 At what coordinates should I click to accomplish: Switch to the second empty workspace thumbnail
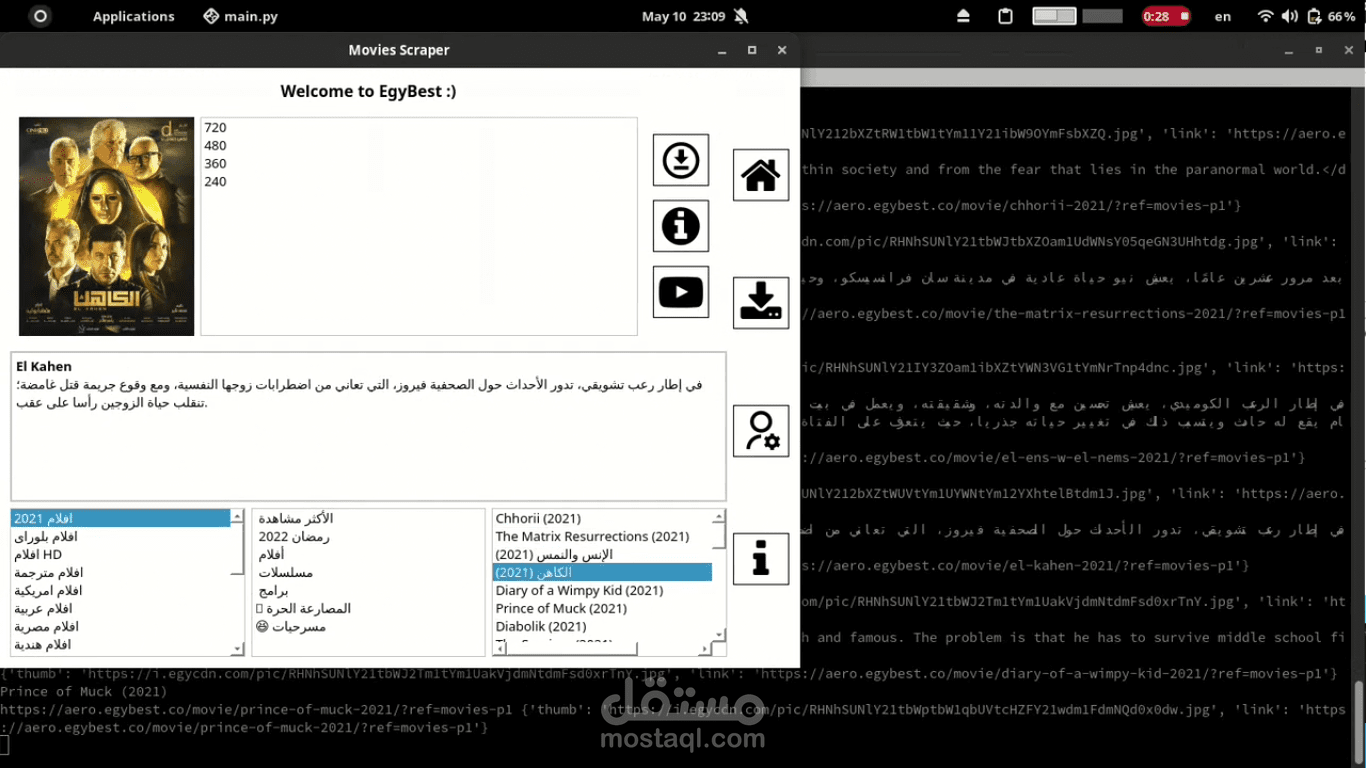pyautogui.click(x=1103, y=16)
